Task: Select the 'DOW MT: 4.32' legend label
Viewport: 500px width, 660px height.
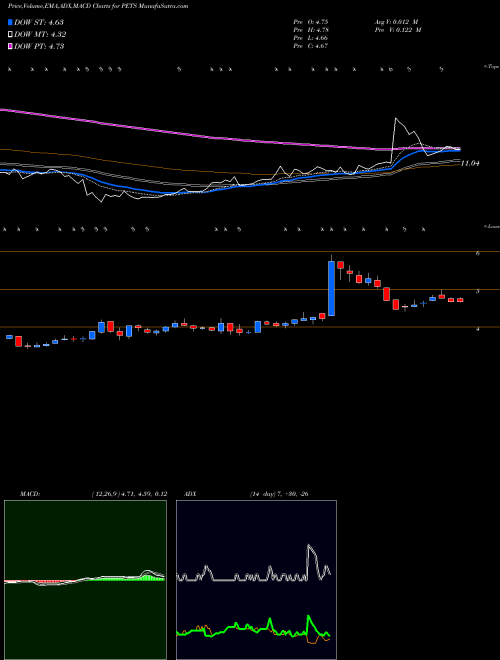Action: pyautogui.click(x=40, y=35)
